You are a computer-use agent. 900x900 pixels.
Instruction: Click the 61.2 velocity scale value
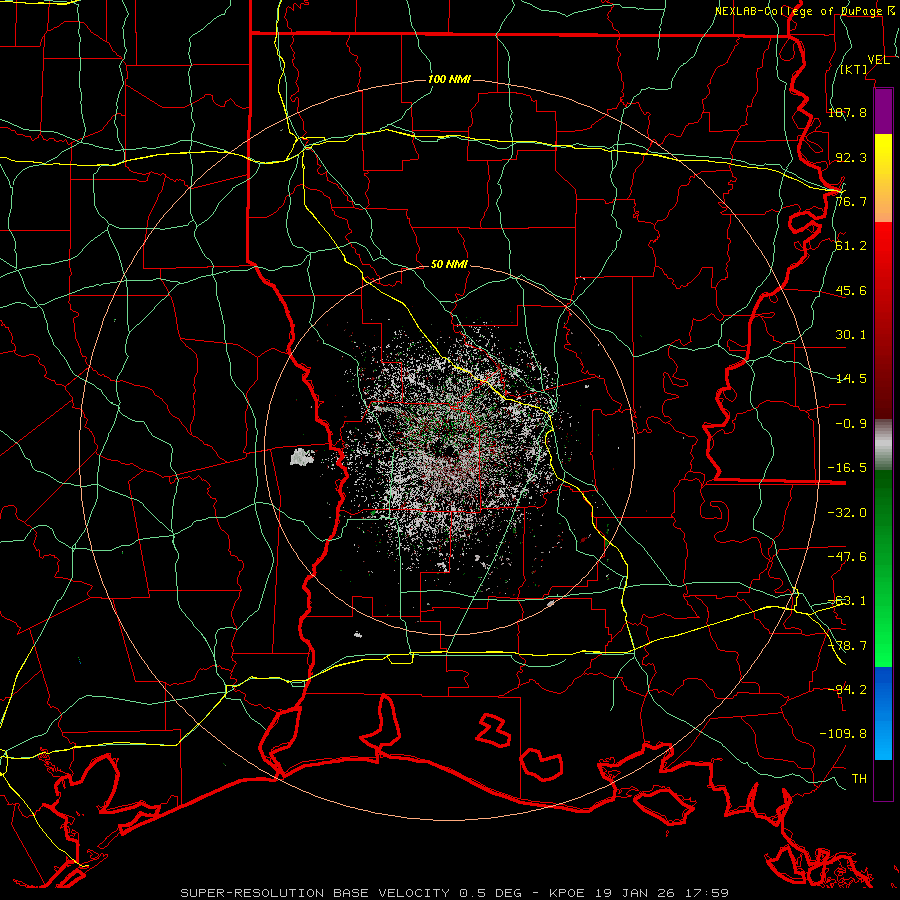pos(851,246)
